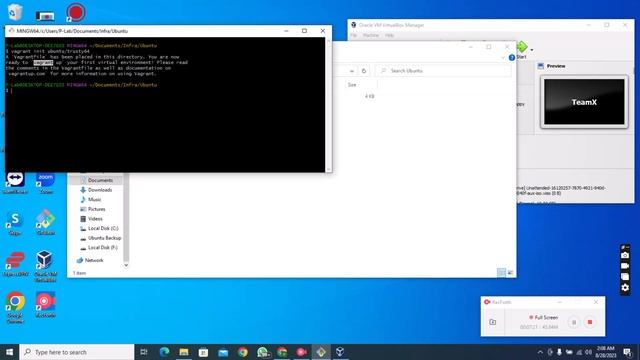Screen dimensions: 640x360
Task: Select Videos in File Explorer navigation pane
Action: click(95, 219)
